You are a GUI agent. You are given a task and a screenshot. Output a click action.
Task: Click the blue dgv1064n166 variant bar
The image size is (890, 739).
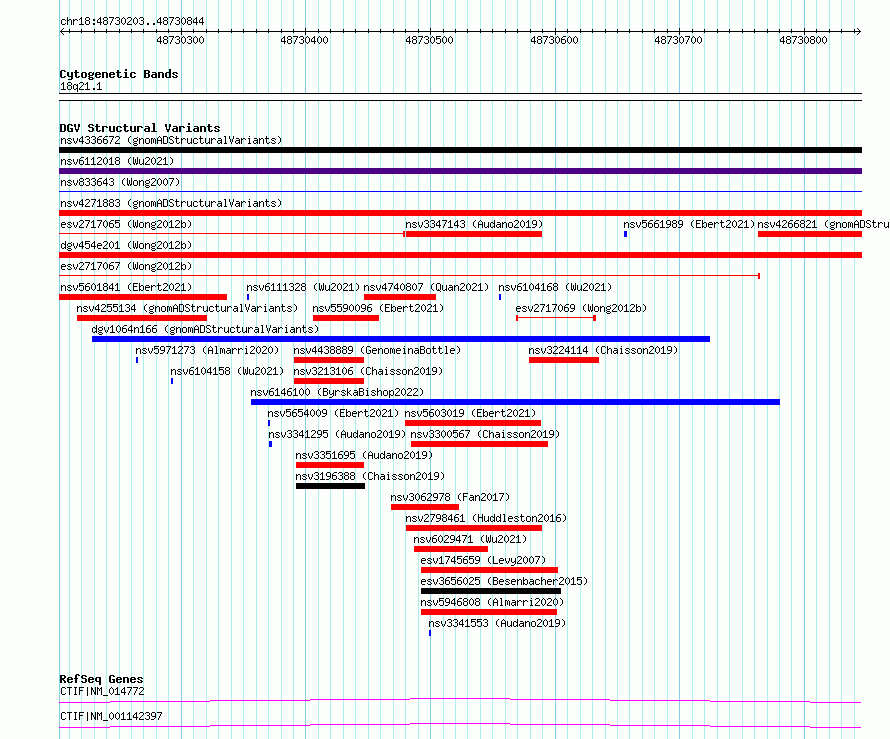(401, 339)
